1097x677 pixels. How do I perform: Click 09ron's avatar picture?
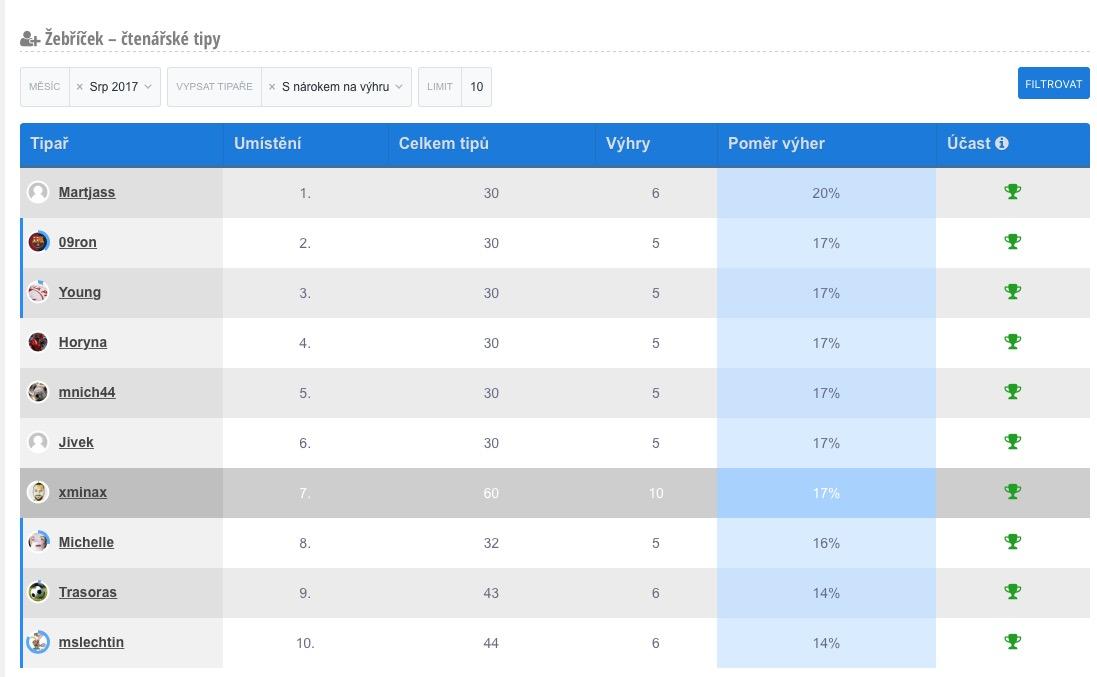(38, 242)
